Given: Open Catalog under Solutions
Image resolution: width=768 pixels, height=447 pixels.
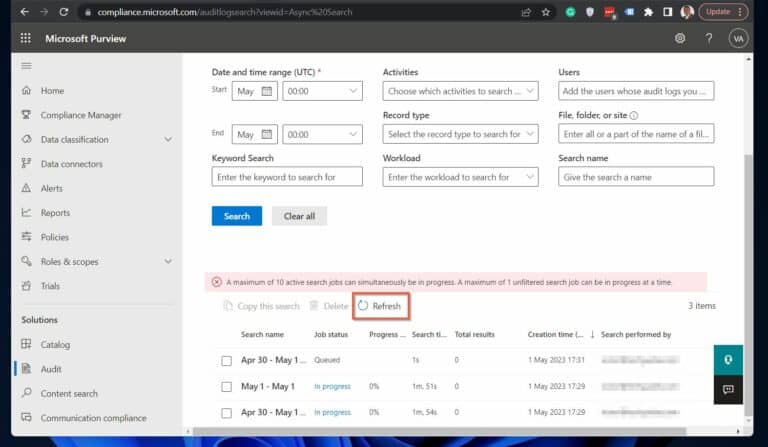Looking at the screenshot, I should click(55, 345).
